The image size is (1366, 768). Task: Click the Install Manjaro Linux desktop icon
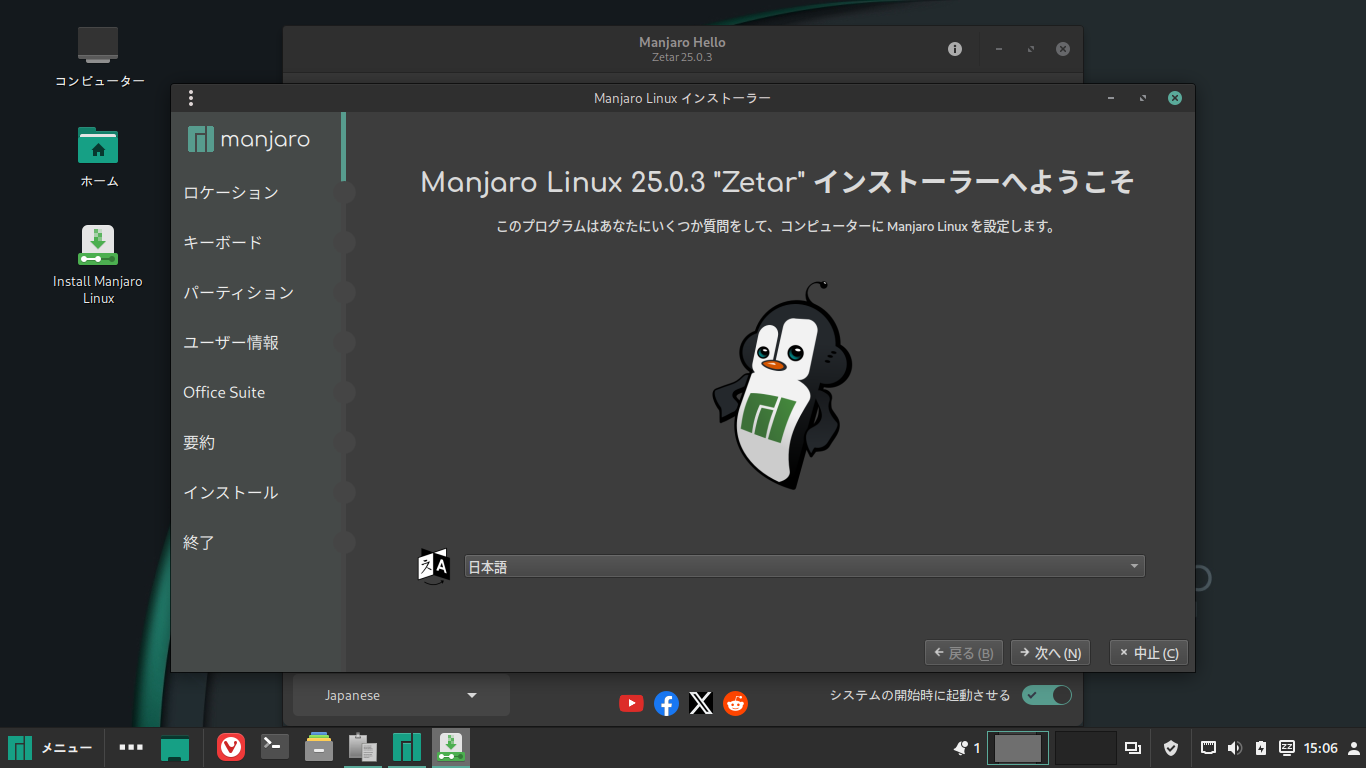point(98,265)
